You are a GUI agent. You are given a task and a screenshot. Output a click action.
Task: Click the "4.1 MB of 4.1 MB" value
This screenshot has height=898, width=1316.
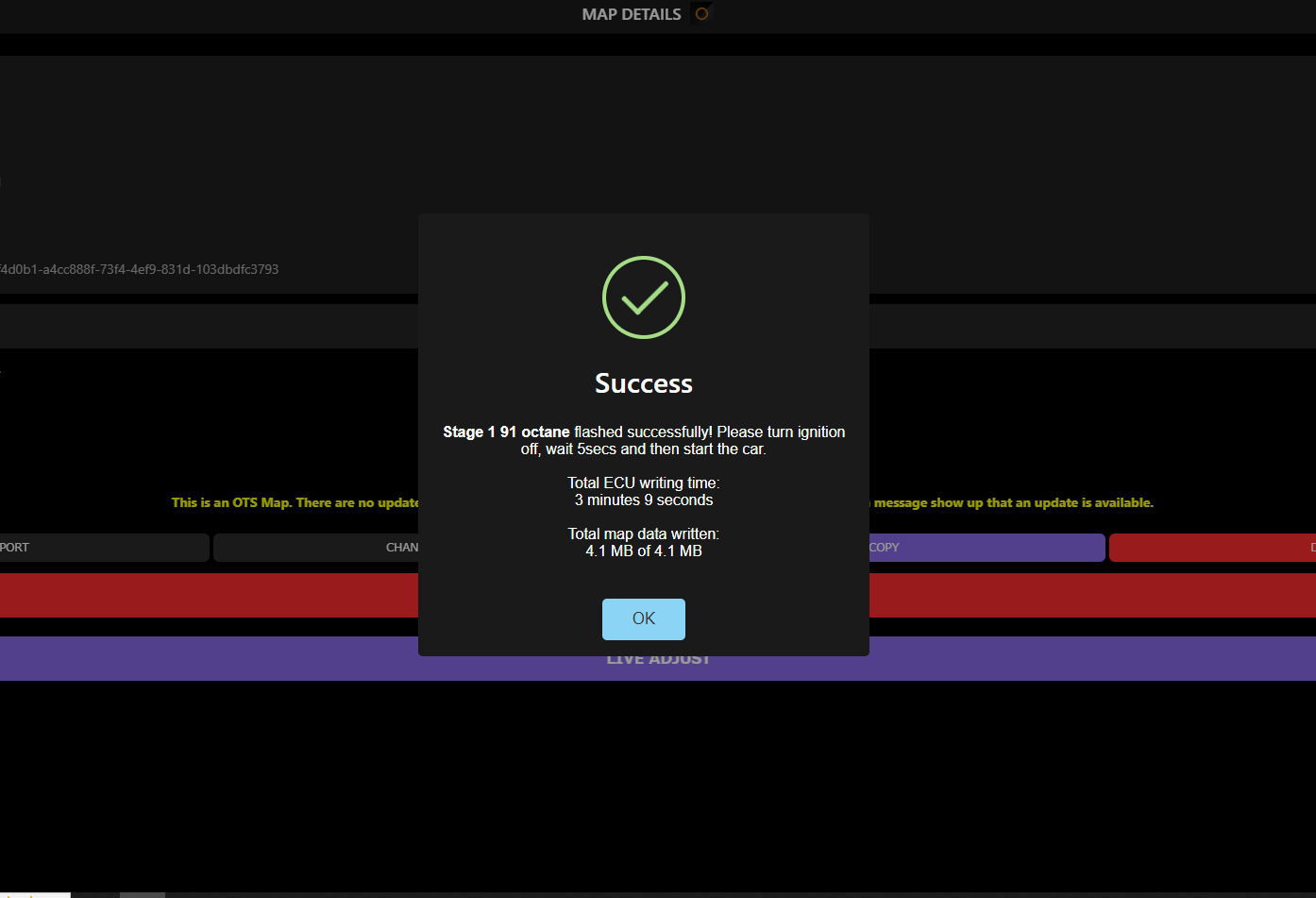point(644,551)
